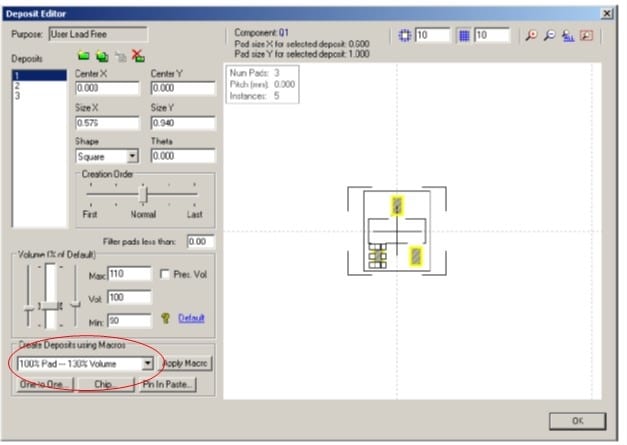Close the Deposit Editor dialog
The height and width of the screenshot is (445, 627).
coord(607,14)
